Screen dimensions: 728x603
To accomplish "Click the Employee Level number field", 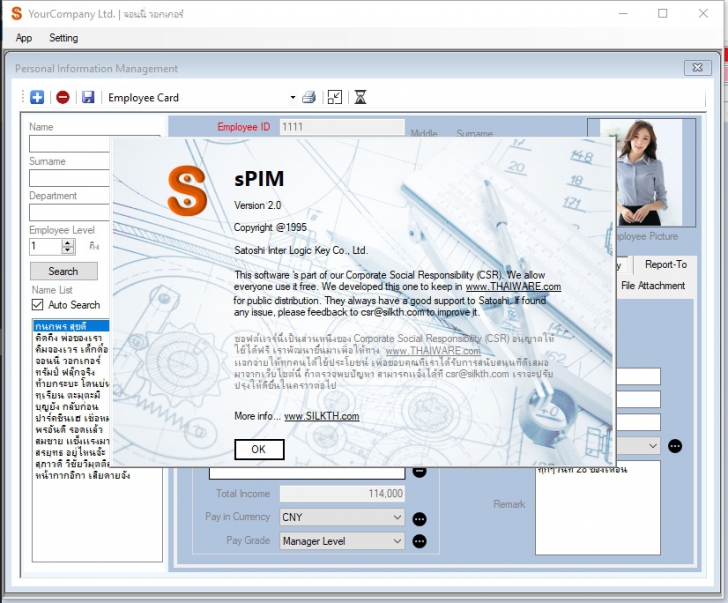I will (x=46, y=246).
